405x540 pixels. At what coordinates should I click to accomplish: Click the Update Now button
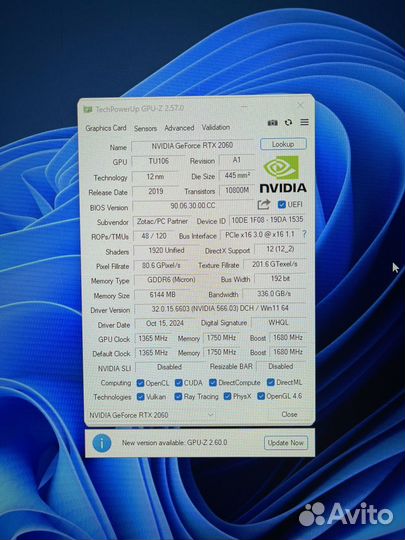285,443
